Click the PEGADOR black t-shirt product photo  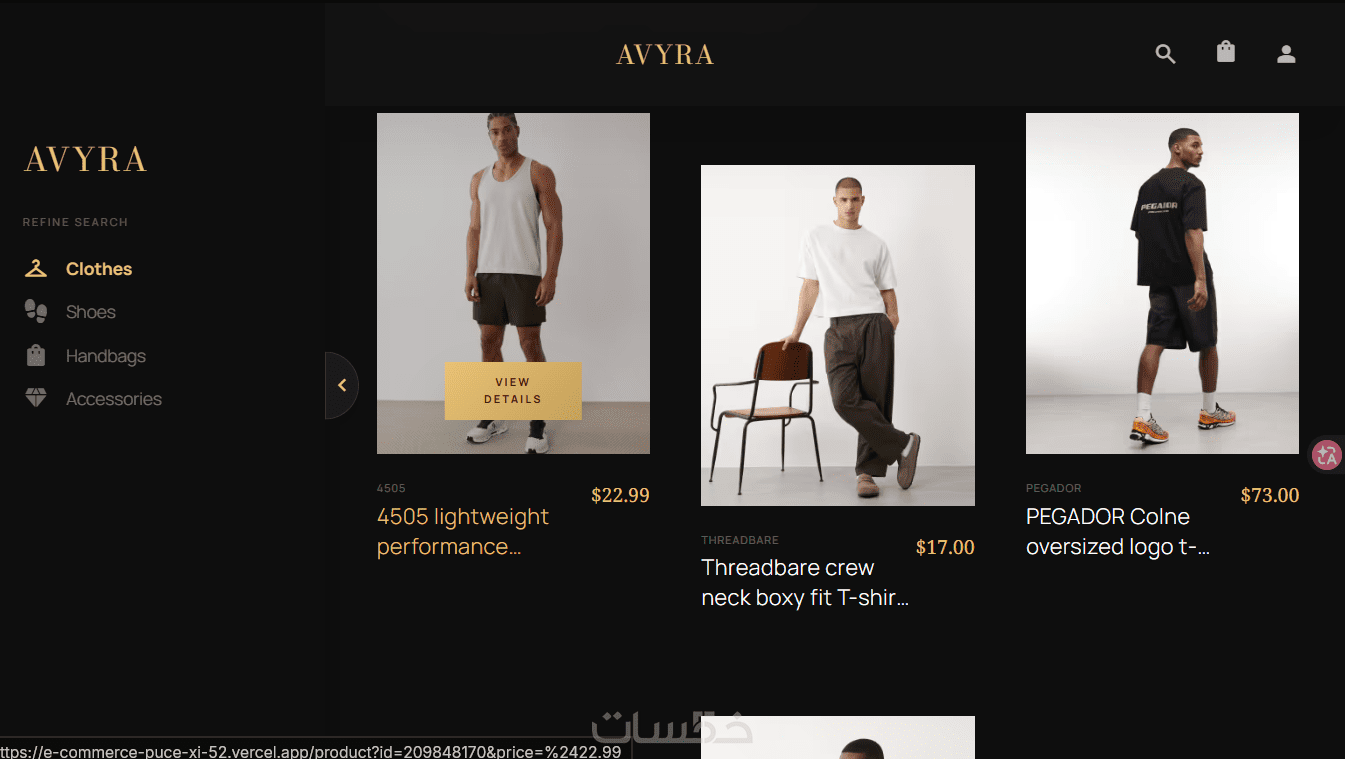click(x=1162, y=283)
